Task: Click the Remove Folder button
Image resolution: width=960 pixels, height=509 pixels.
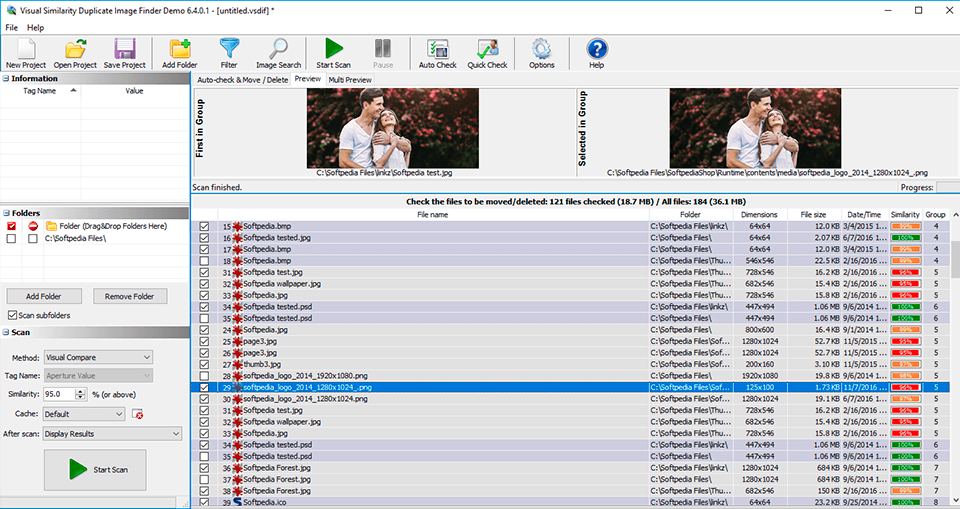Action: click(130, 297)
